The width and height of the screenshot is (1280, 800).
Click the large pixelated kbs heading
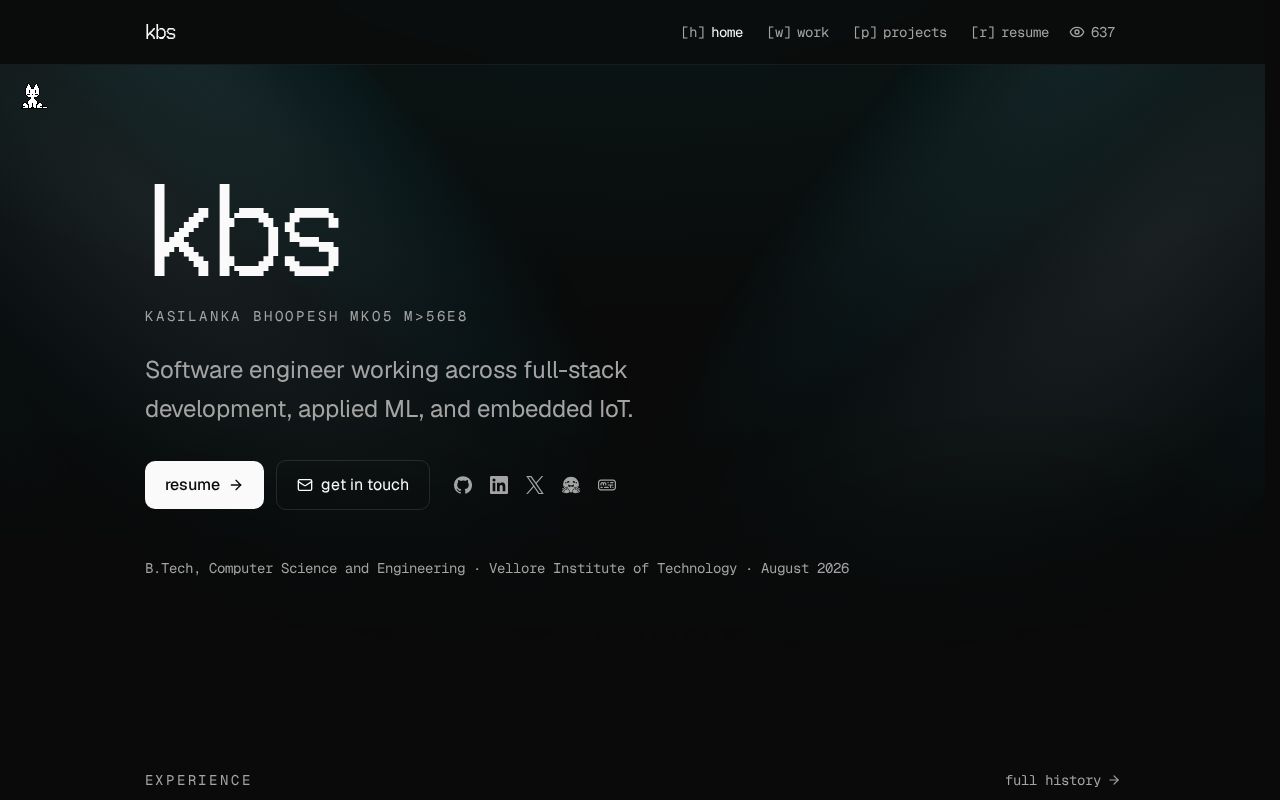pos(246,230)
